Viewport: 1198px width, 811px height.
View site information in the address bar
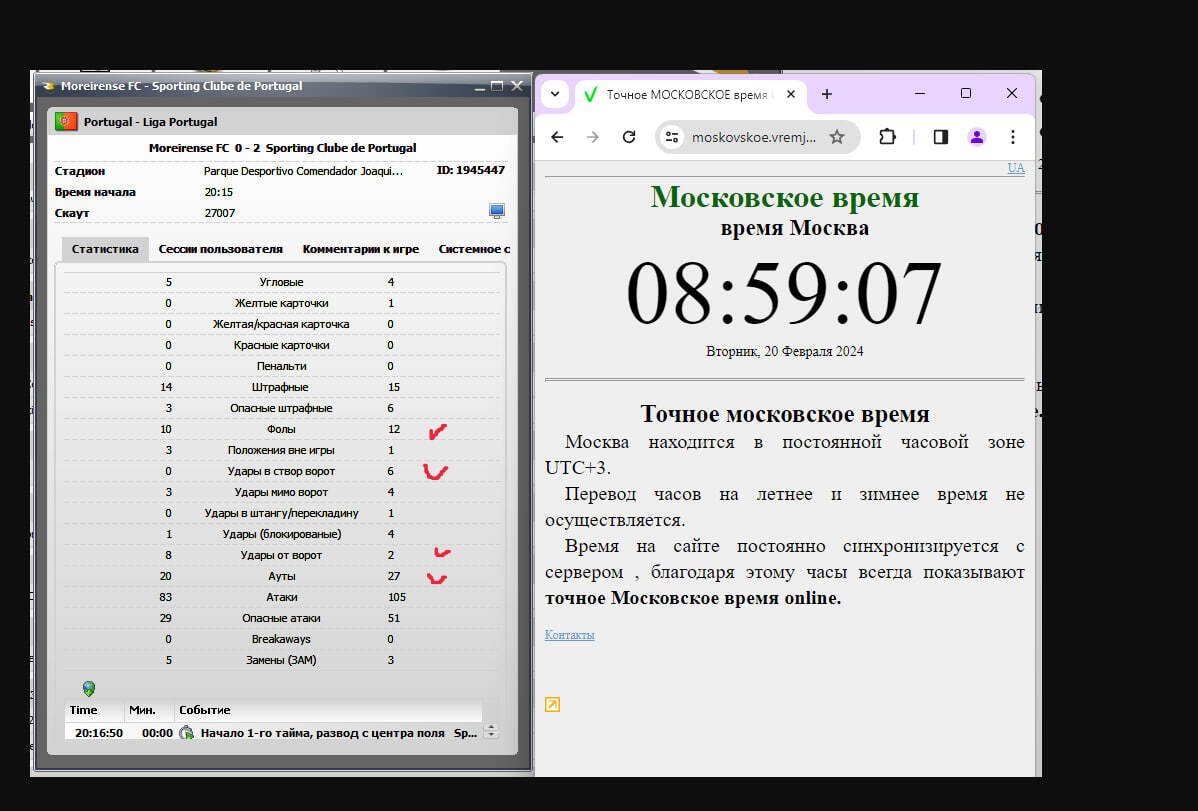(672, 137)
